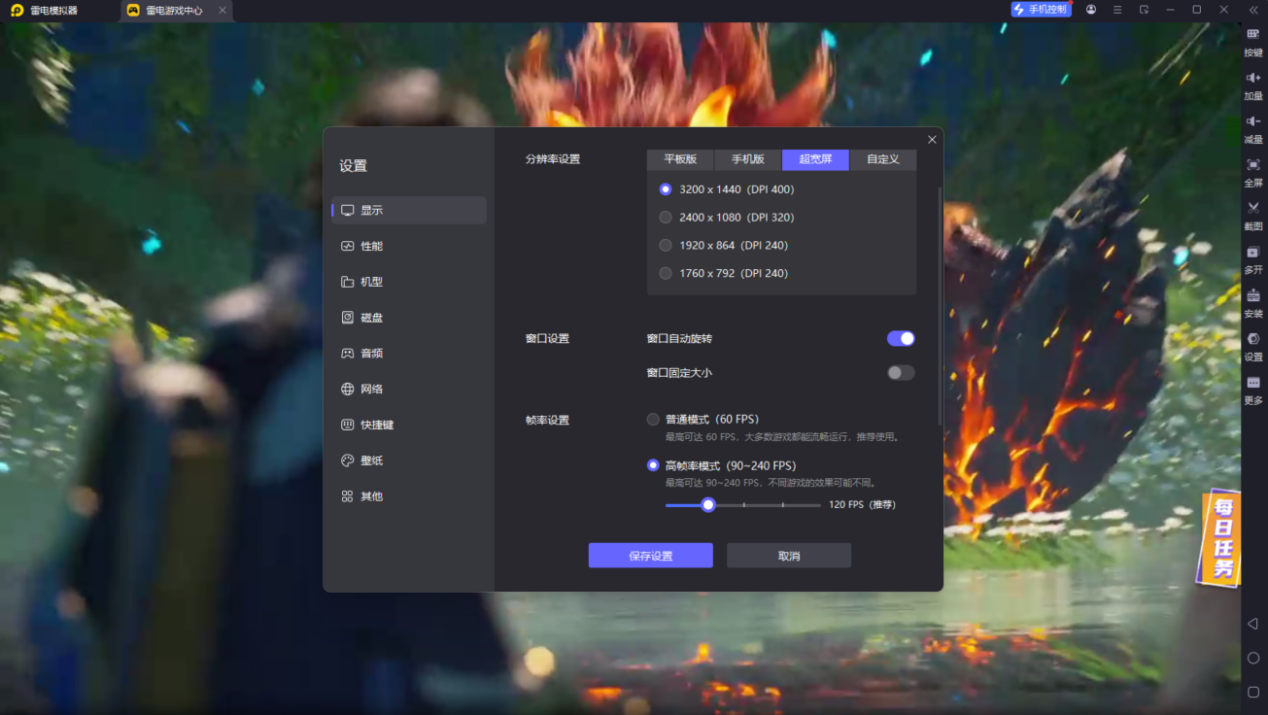Image resolution: width=1268 pixels, height=715 pixels.
Task: Switch to 手机版 resolution tab
Action: tap(748, 159)
